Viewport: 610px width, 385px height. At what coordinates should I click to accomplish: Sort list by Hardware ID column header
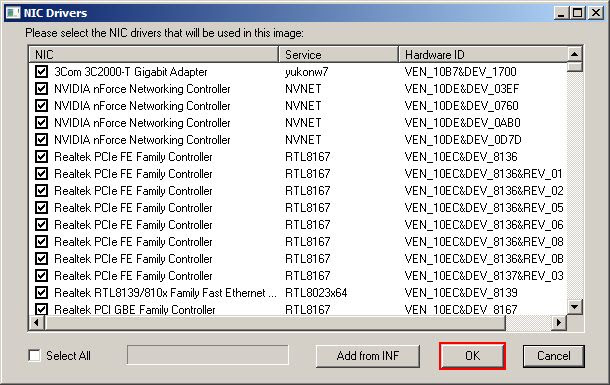point(483,54)
